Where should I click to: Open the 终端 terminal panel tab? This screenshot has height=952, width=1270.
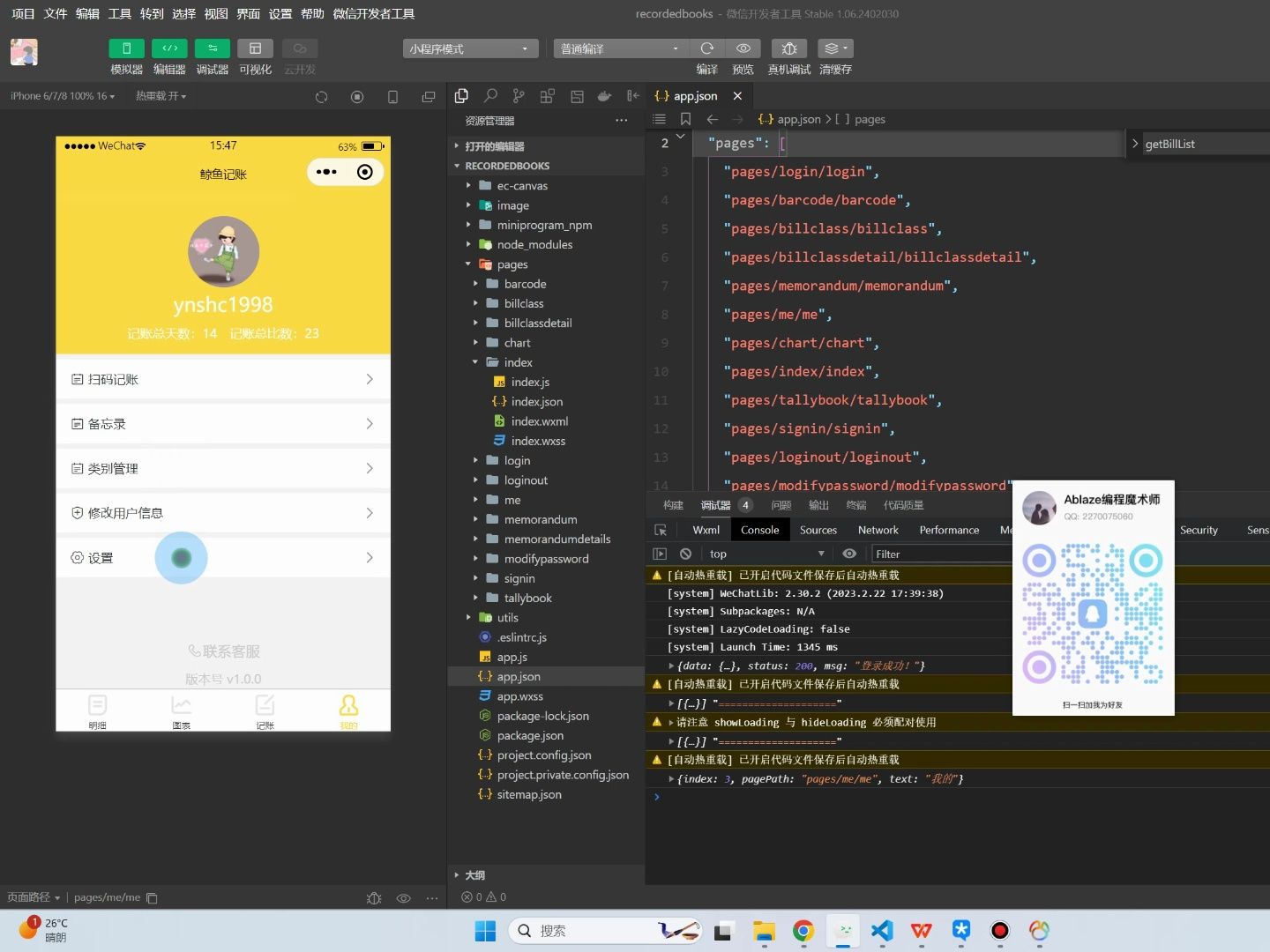pyautogui.click(x=856, y=505)
